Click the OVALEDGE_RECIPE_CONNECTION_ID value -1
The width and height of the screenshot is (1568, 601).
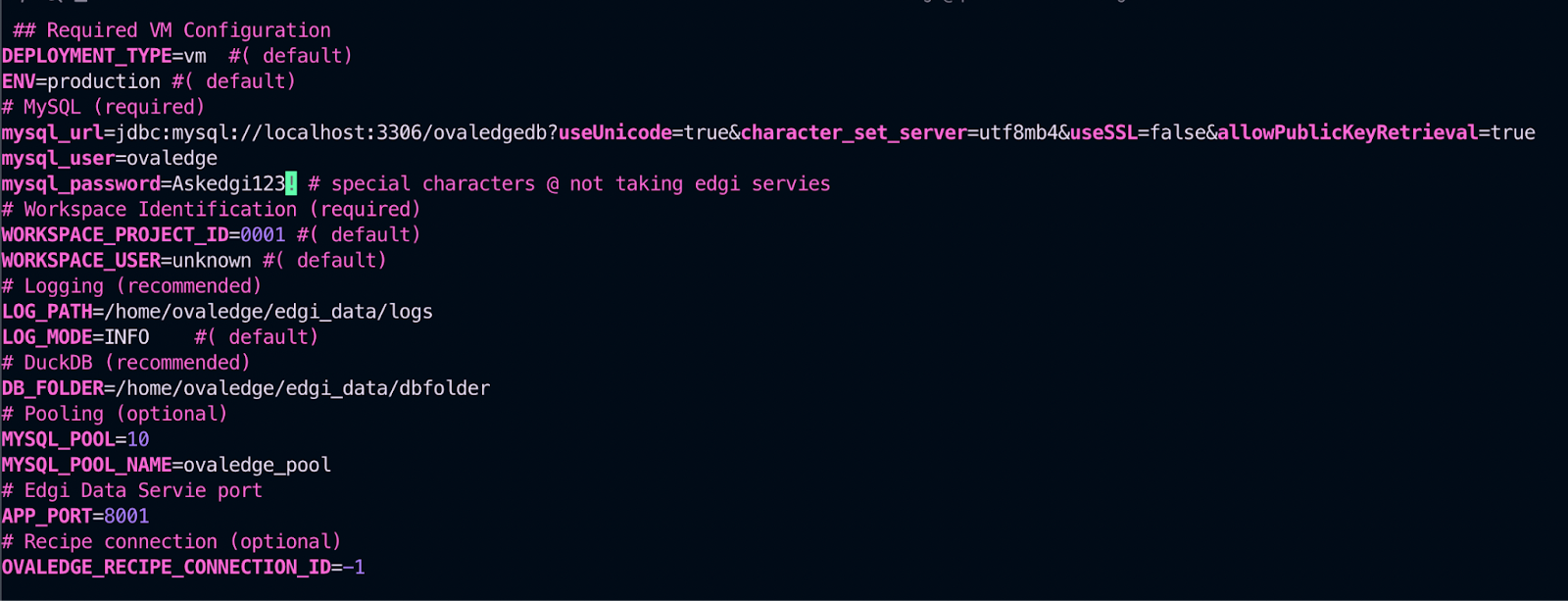tap(354, 567)
